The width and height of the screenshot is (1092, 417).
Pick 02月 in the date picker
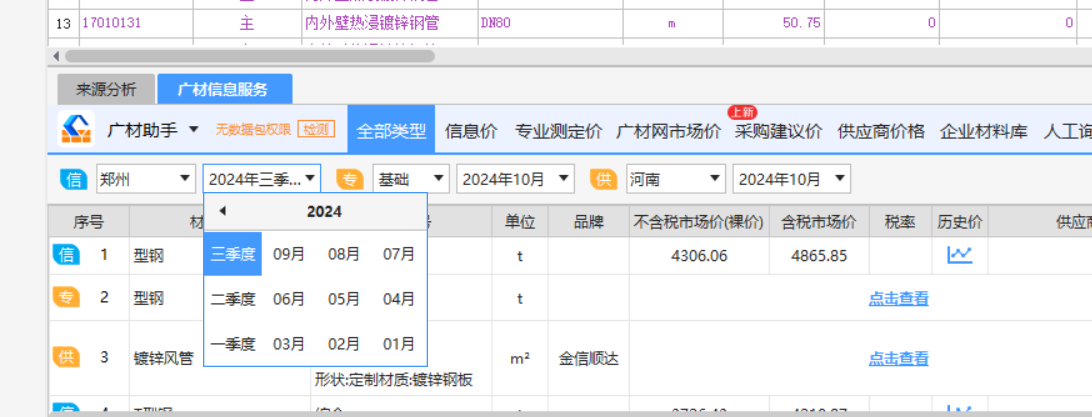tap(344, 343)
